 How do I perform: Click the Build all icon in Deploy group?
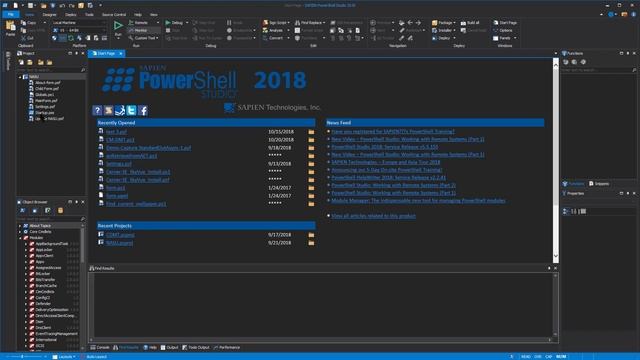[463, 23]
